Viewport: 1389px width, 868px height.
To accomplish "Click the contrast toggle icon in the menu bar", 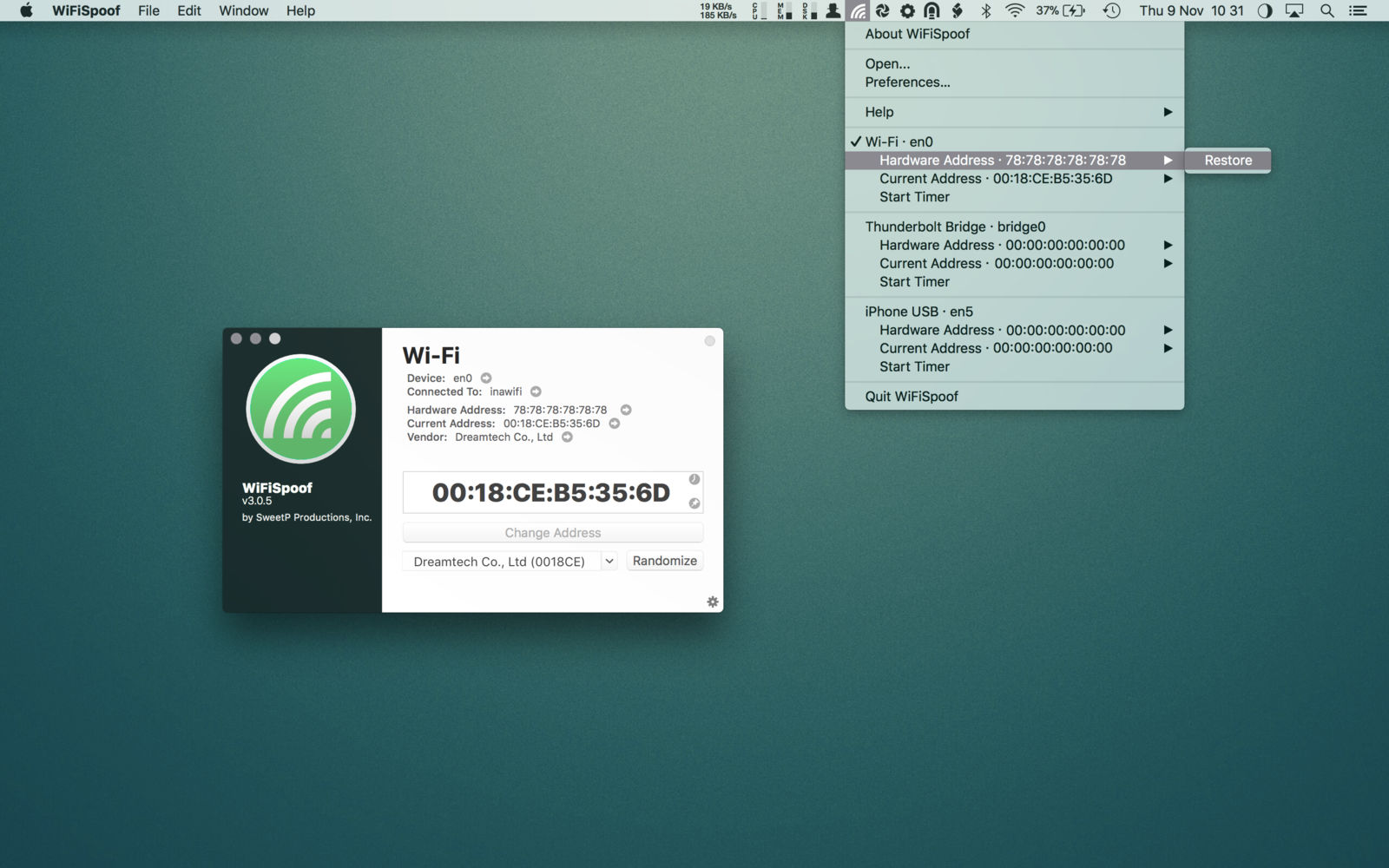I will point(1266,11).
